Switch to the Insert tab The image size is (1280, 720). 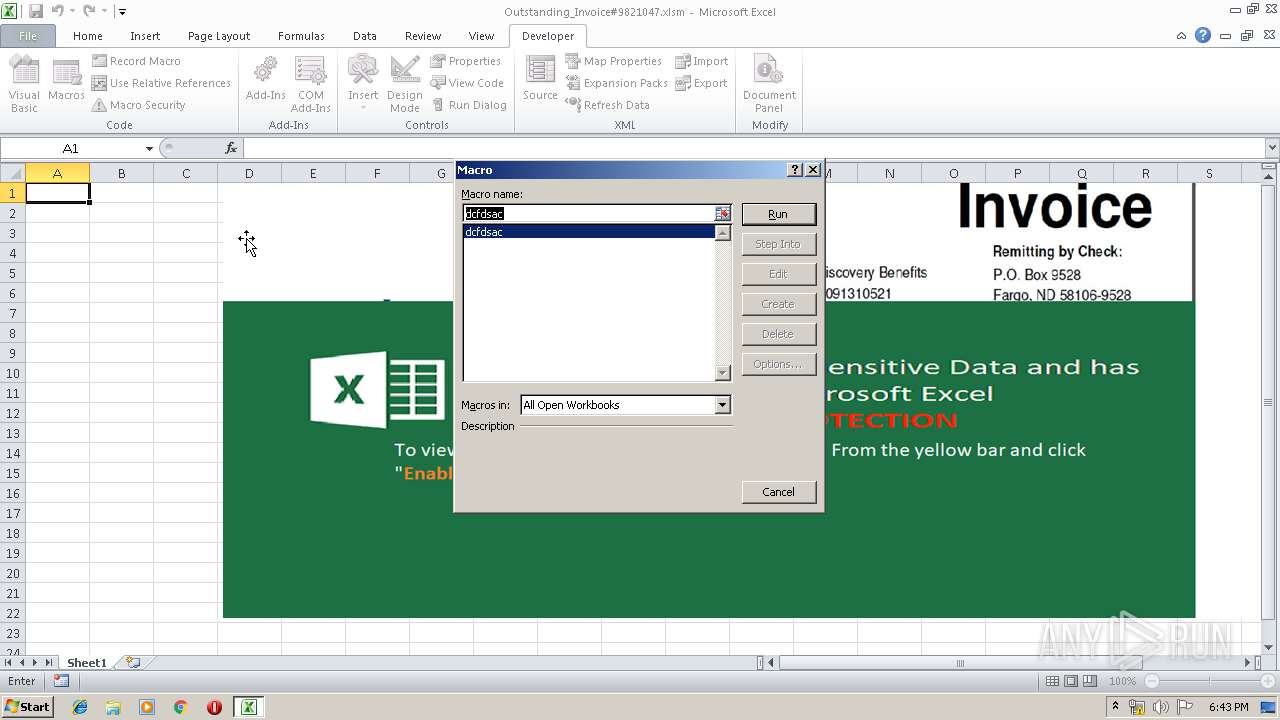[145, 36]
